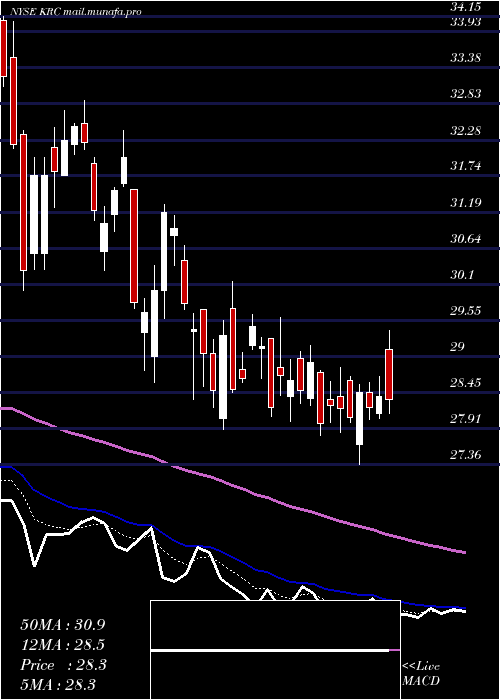
Task: Click the 5MA : 28.3 readout
Action: 58,685
